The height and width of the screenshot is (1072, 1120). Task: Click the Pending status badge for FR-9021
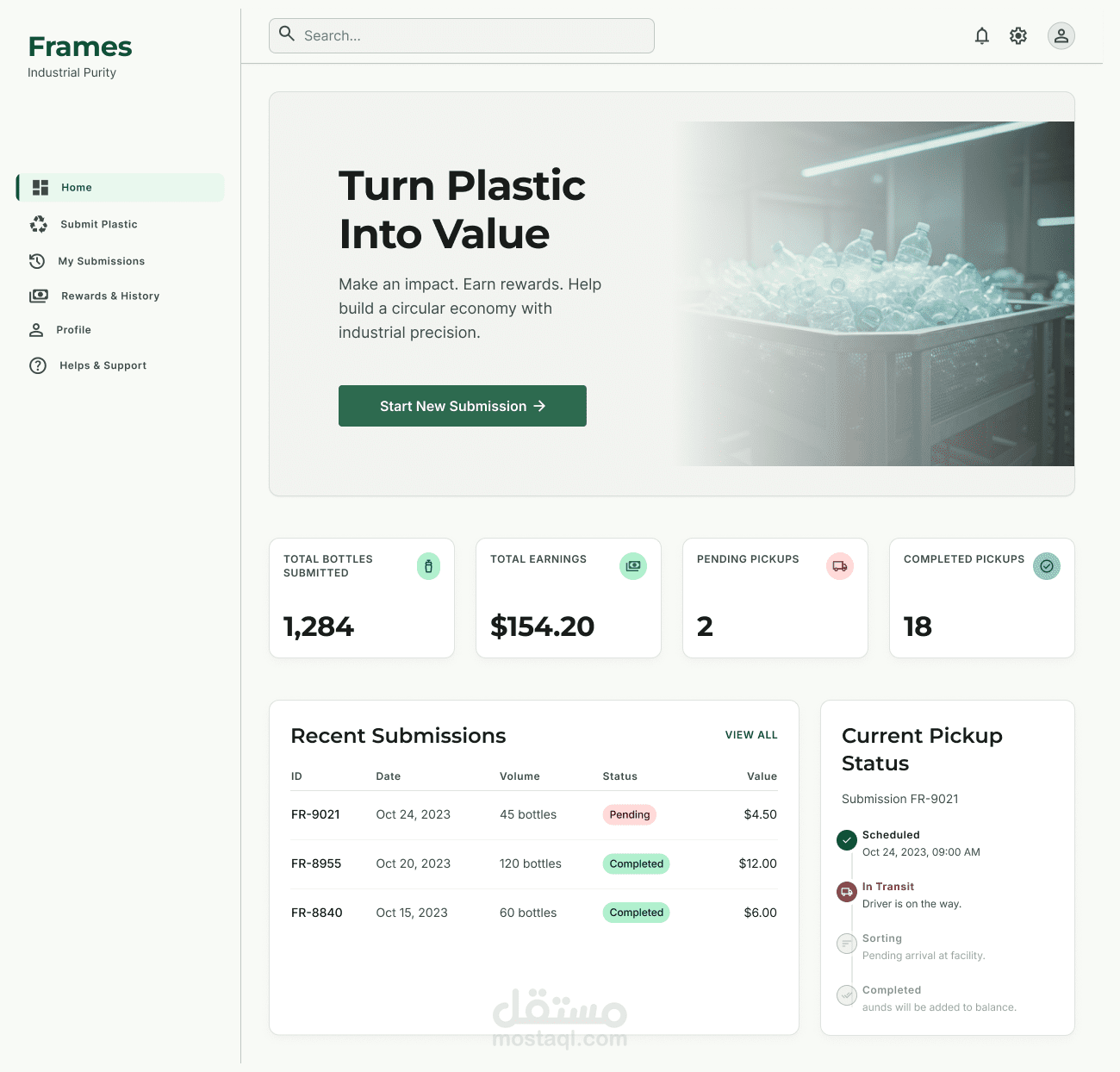pyautogui.click(x=630, y=814)
